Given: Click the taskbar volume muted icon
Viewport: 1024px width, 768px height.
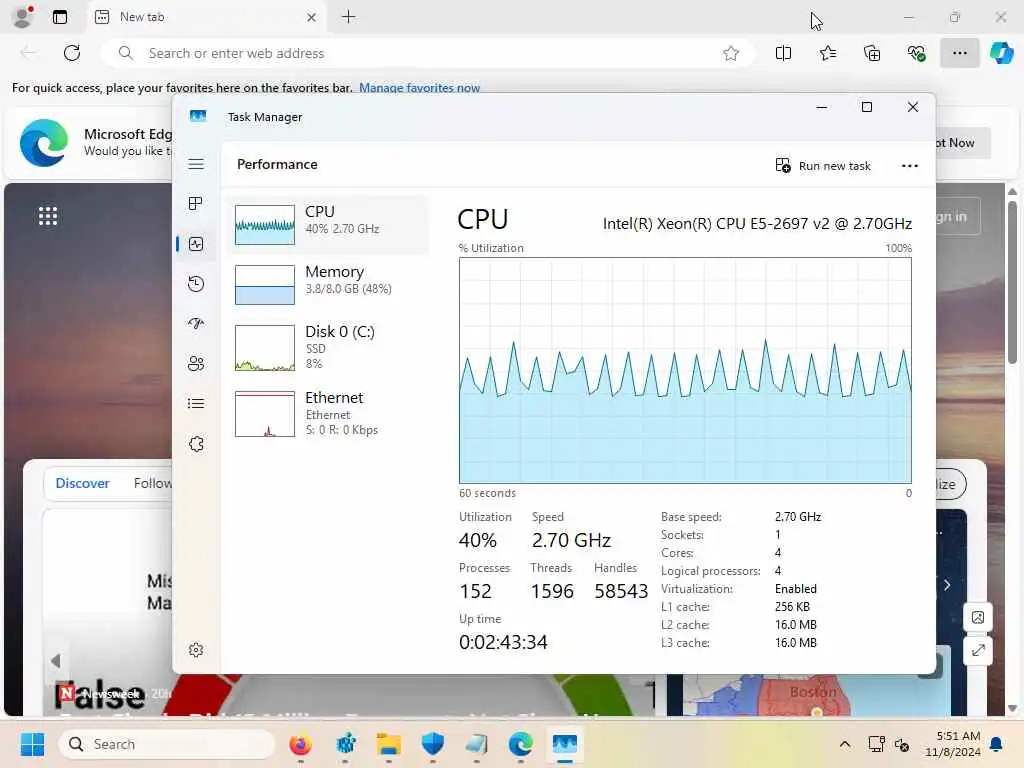Looking at the screenshot, I should click(x=903, y=744).
